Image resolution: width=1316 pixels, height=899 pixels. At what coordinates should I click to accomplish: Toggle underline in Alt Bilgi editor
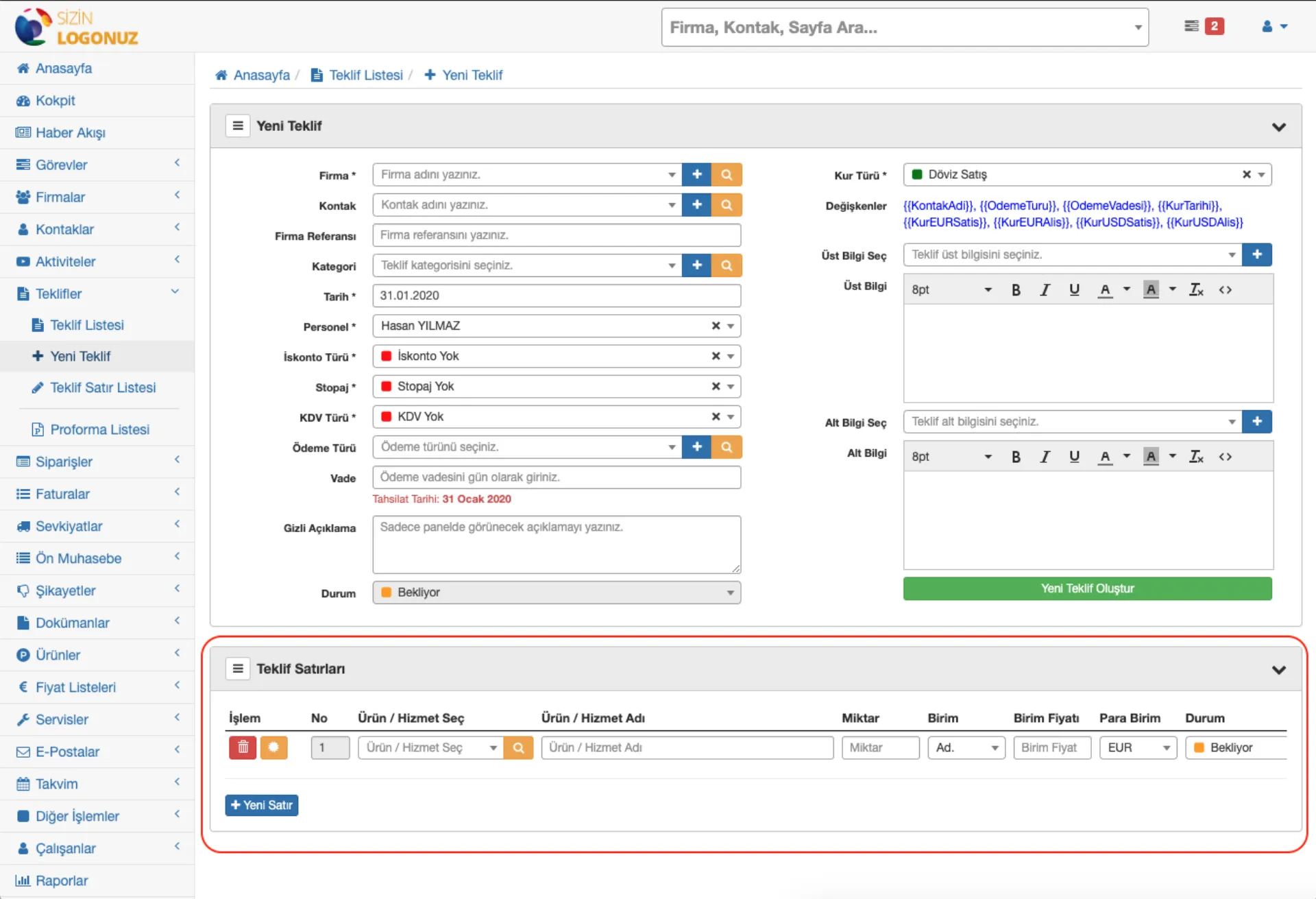click(x=1074, y=457)
